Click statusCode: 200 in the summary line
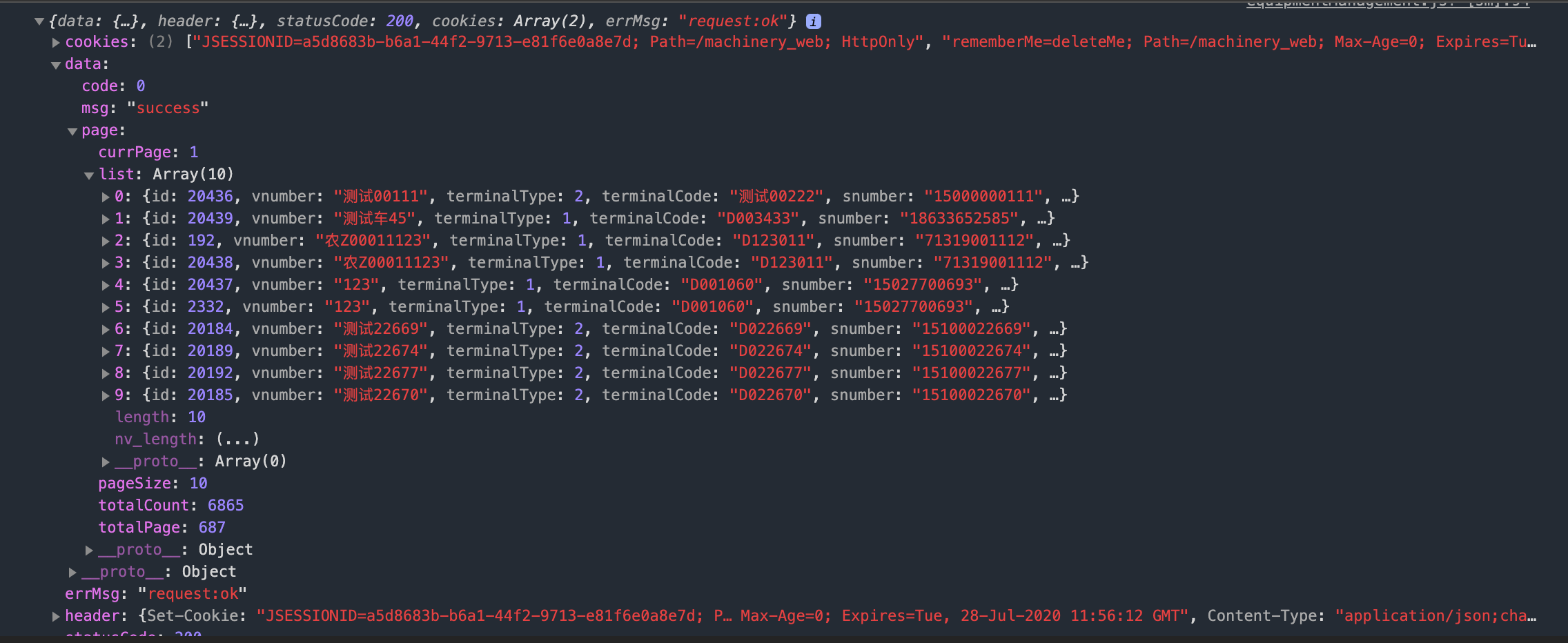Image resolution: width=1568 pixels, height=643 pixels. (345, 21)
